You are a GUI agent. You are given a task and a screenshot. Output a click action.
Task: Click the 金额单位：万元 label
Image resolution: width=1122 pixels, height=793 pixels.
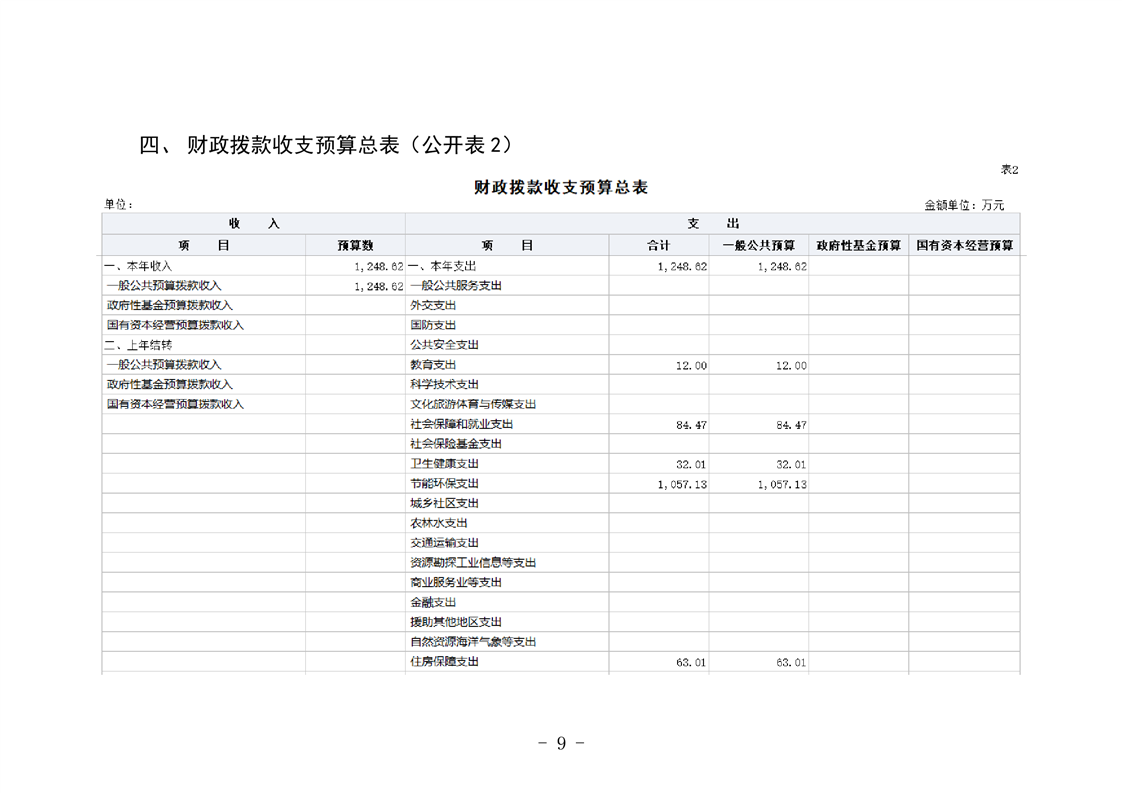click(964, 205)
